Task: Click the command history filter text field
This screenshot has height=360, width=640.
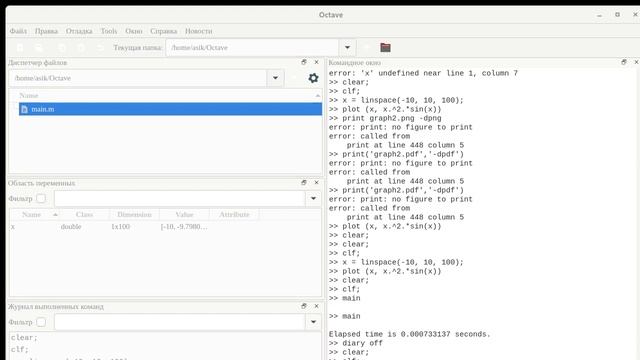Action: (x=180, y=322)
